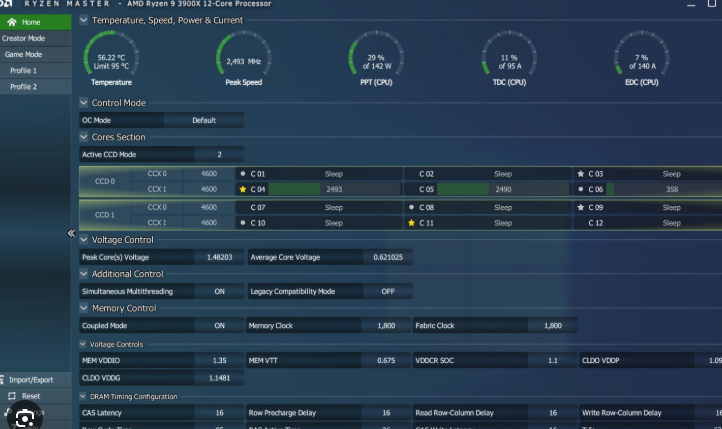Click Write Row-Column Delay field
Image resolution: width=722 pixels, height=429 pixels.
(x=651, y=413)
